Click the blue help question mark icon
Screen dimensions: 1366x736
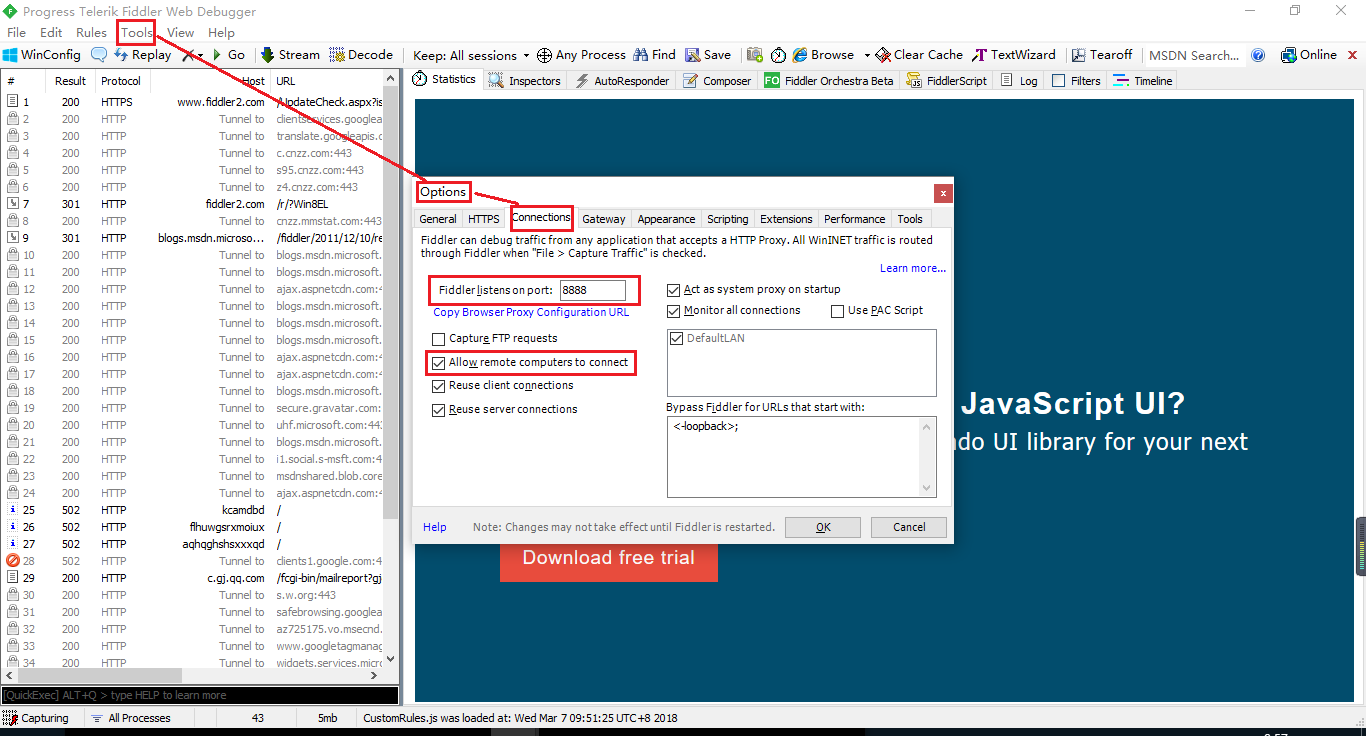pos(1258,55)
